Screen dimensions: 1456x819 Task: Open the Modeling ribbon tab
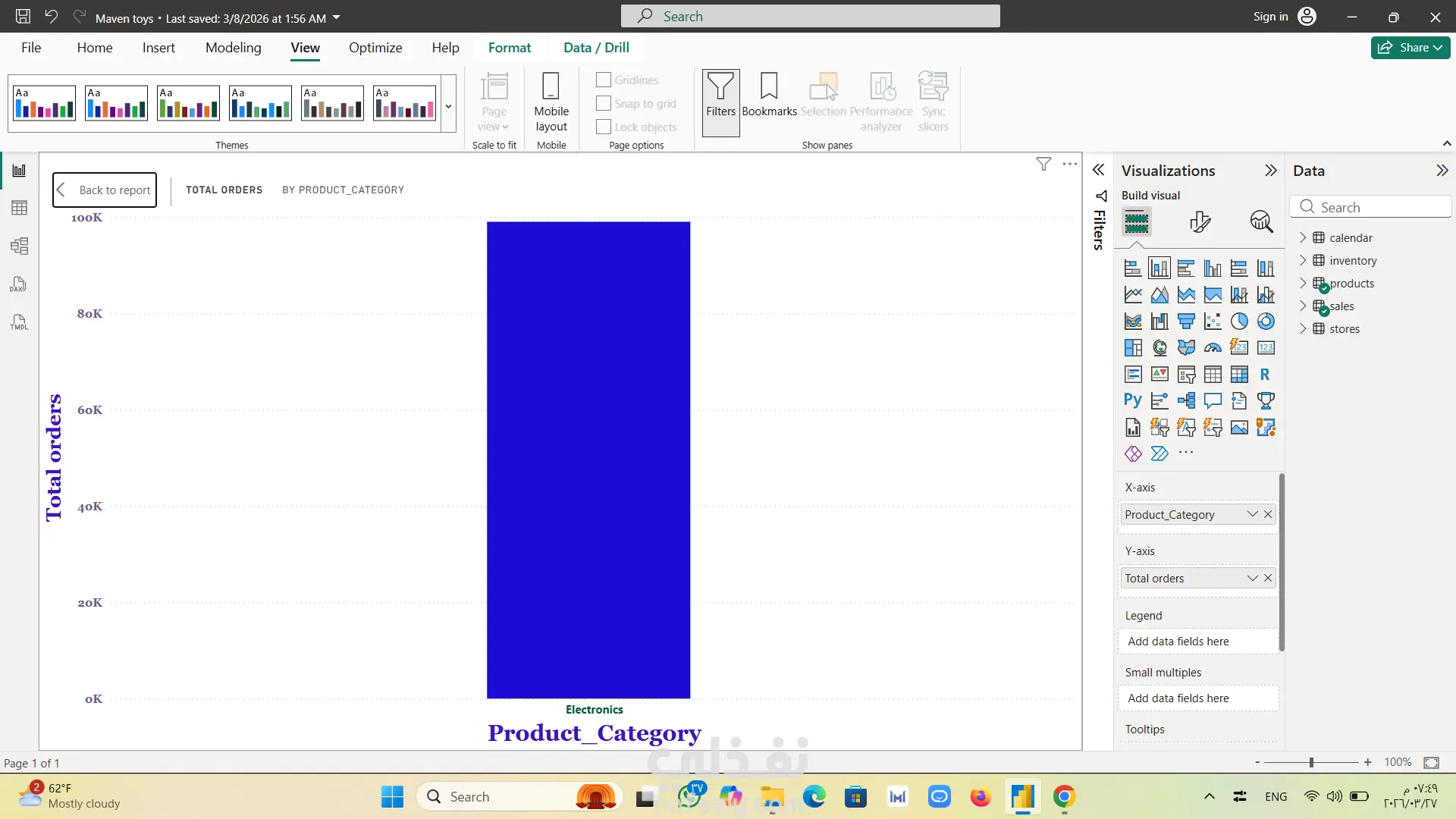pyautogui.click(x=233, y=47)
